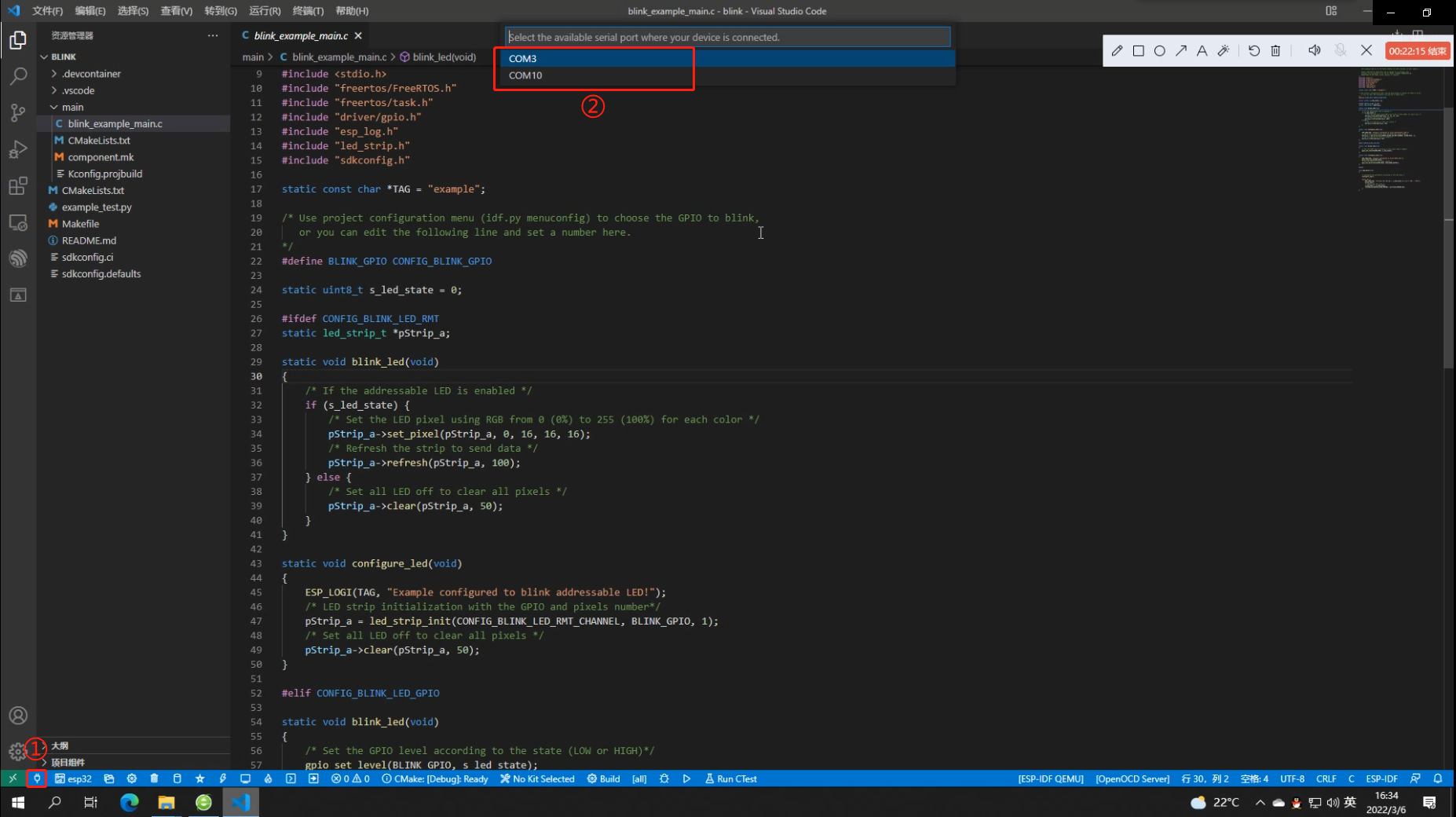Open Kconfig.projbuild in the explorer
The height and width of the screenshot is (817, 1456).
click(134, 174)
